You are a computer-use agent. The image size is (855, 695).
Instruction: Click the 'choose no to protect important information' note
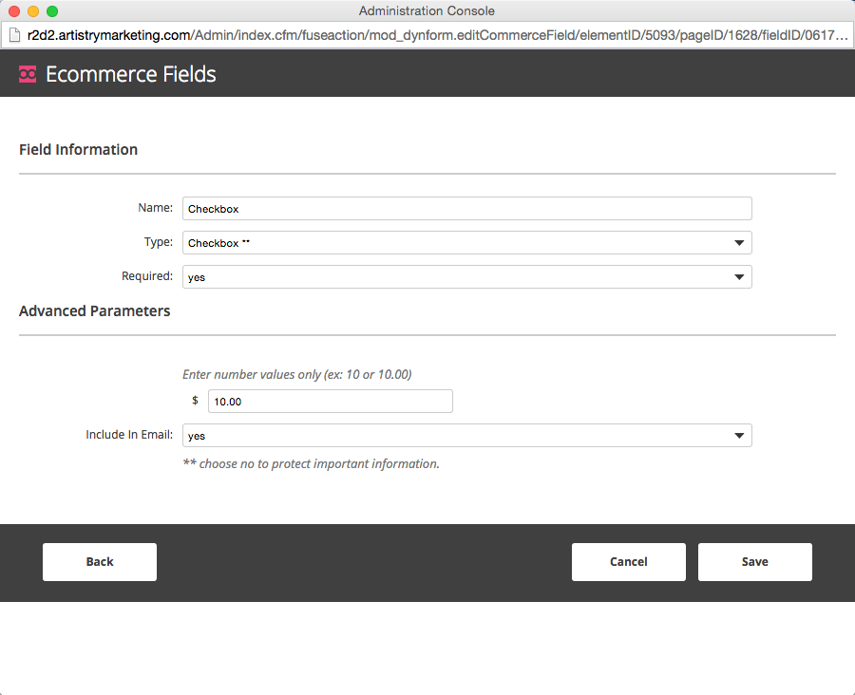pos(311,464)
